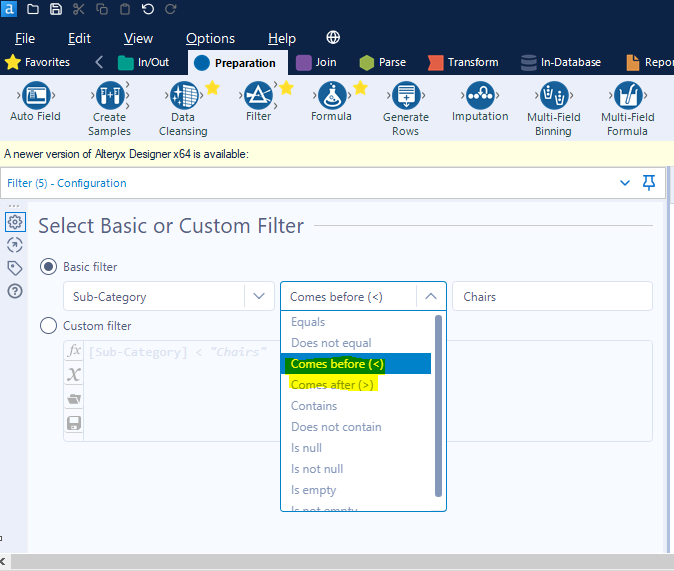Expand the Configuration window chevron menu
Screen dimensions: 674x571
click(x=625, y=183)
